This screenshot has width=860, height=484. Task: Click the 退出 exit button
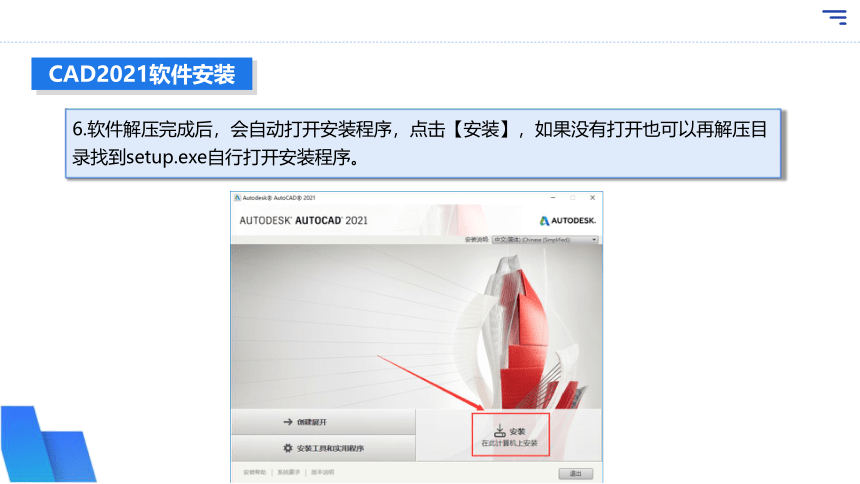tap(575, 474)
